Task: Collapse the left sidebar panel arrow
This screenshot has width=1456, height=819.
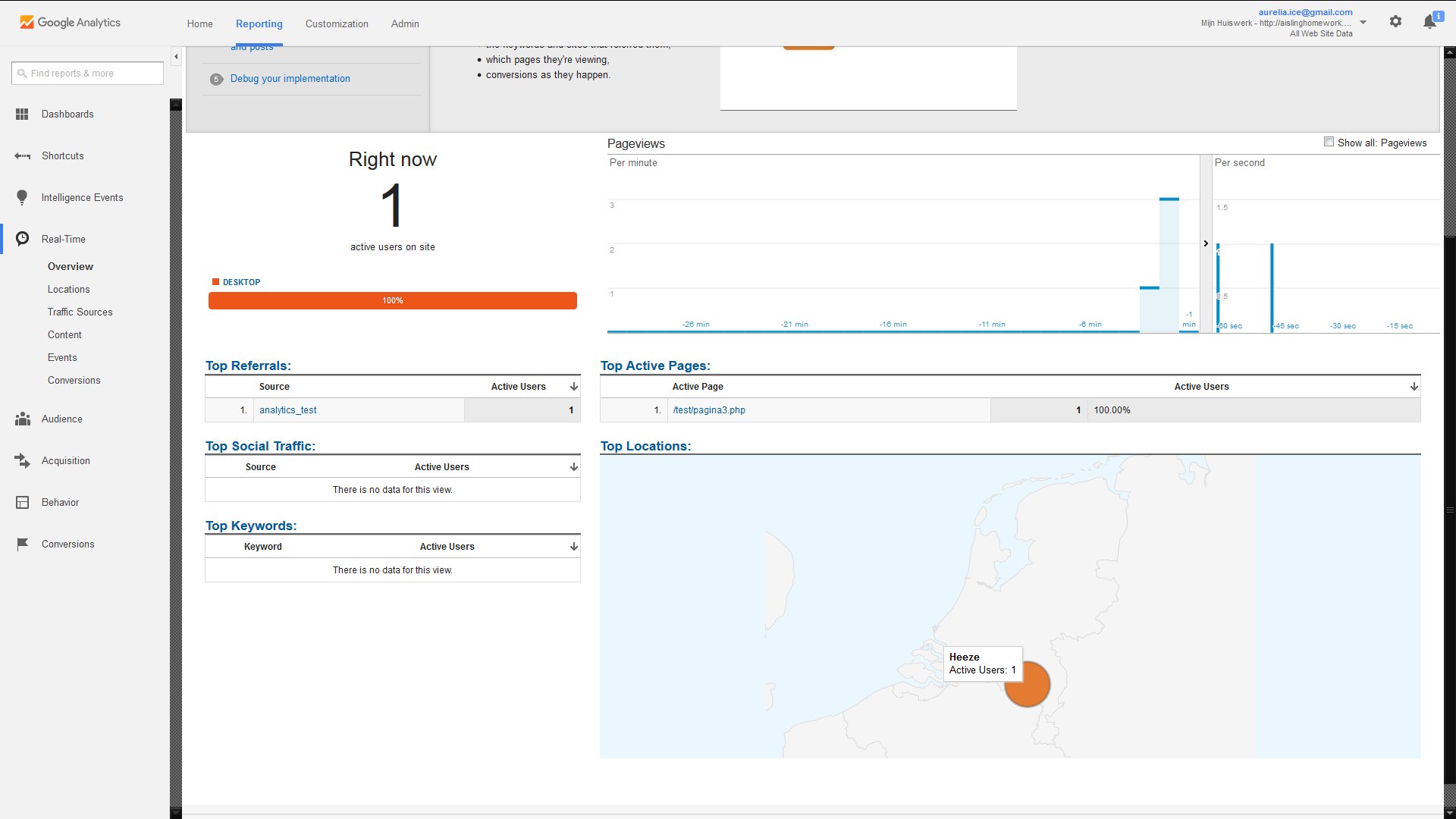Action: point(176,57)
